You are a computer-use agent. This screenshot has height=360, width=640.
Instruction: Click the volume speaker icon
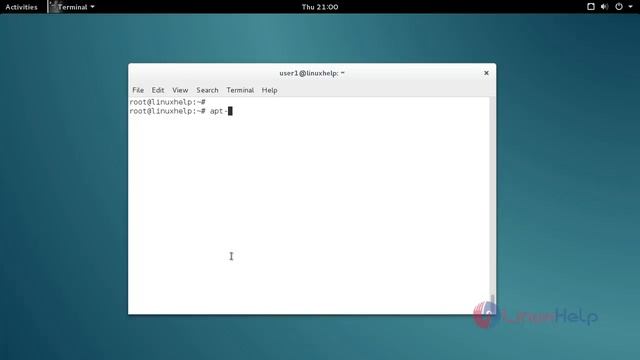604,7
